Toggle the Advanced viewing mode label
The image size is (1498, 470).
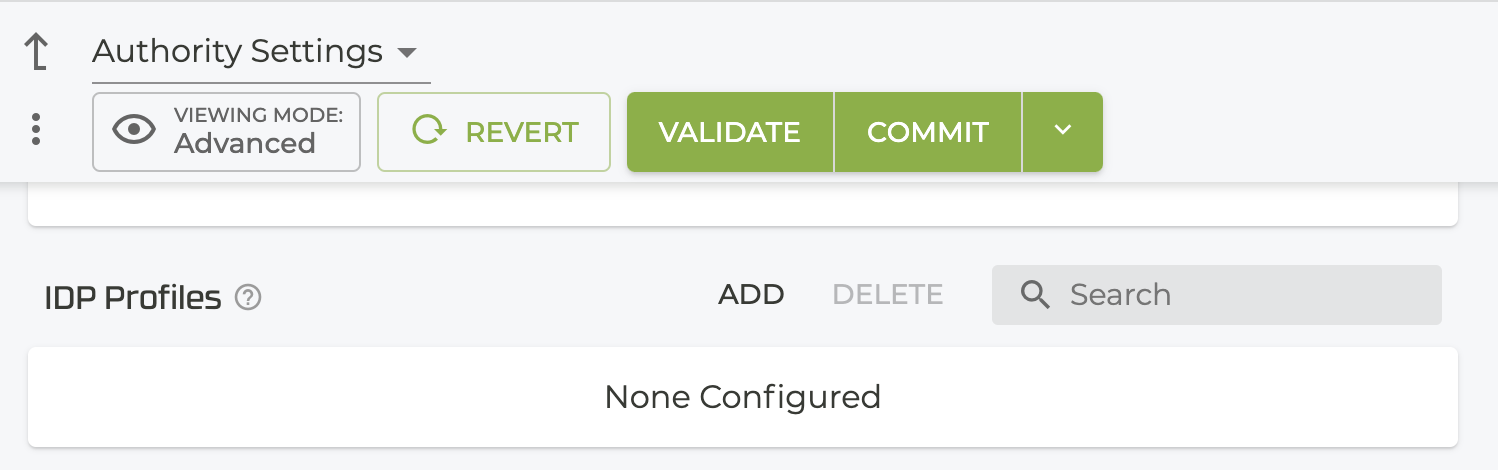point(245,144)
